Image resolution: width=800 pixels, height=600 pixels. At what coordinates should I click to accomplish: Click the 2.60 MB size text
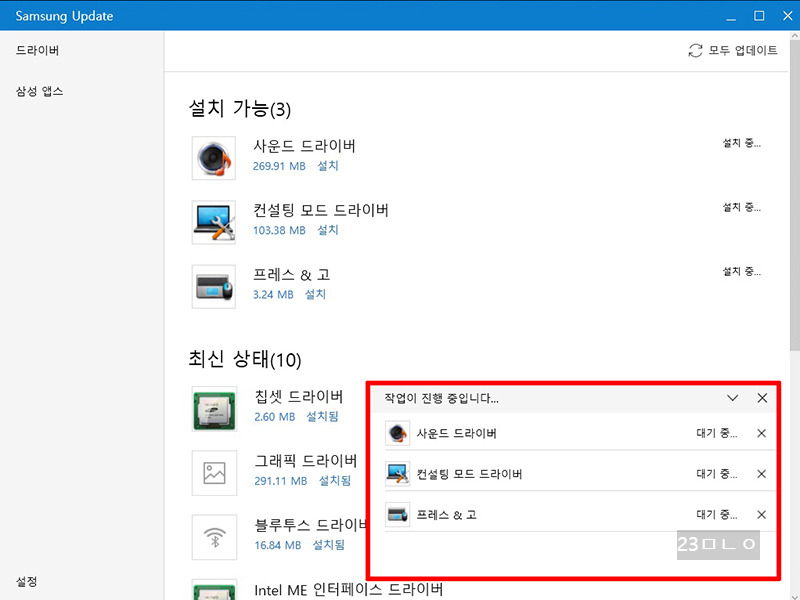coord(274,417)
